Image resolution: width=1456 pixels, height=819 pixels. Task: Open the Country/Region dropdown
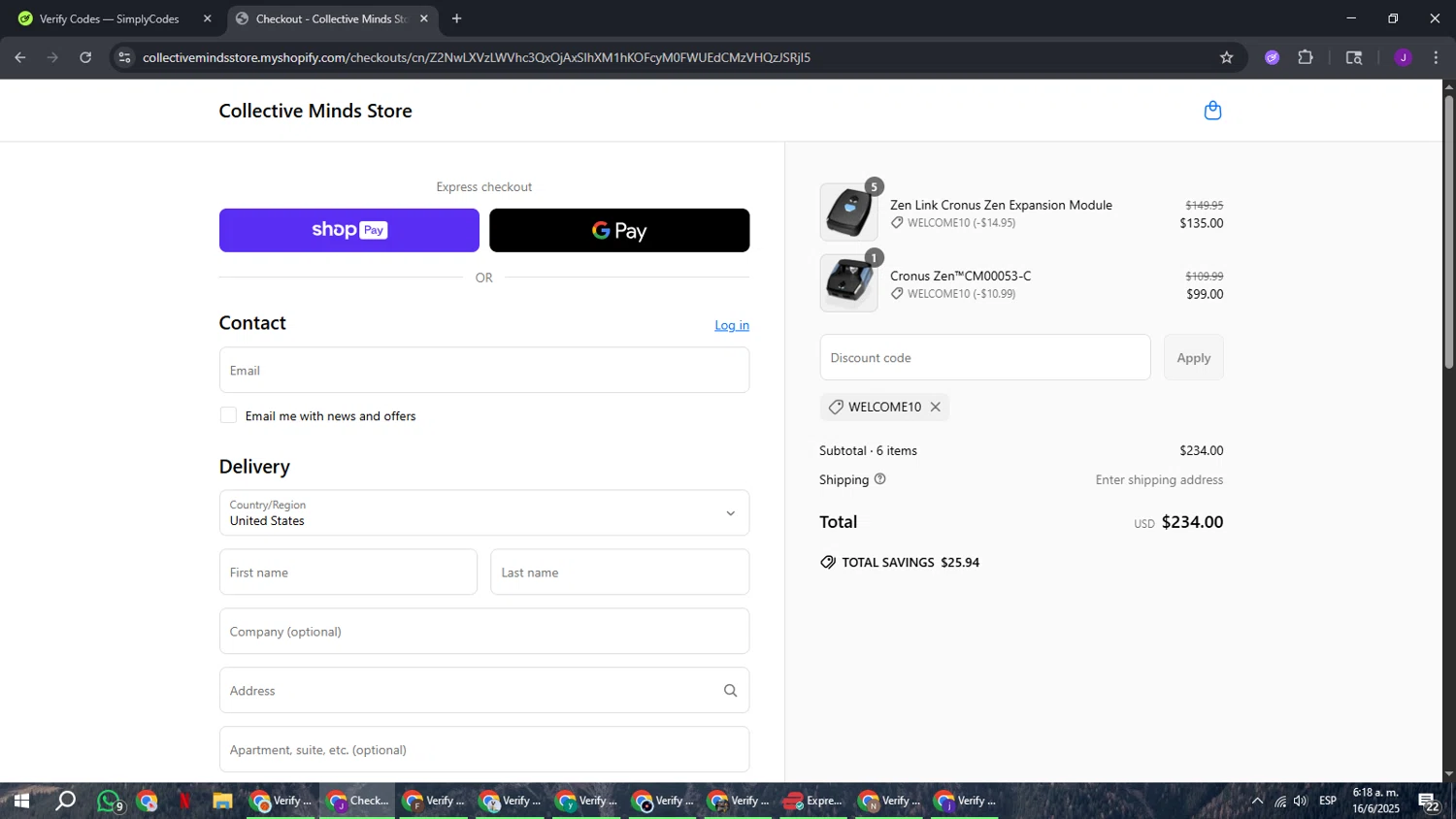(x=484, y=513)
